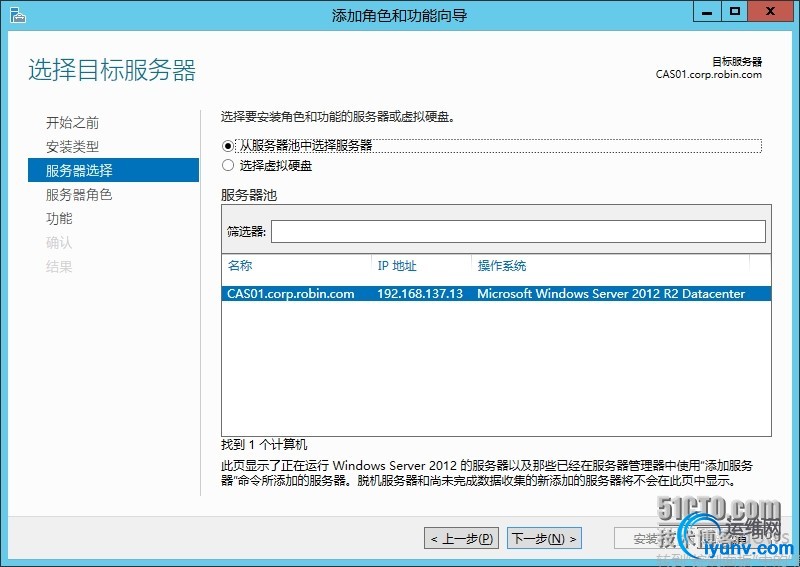Click the Windows Server 2012 R2 Datacenter cell
This screenshot has width=800, height=567.
pos(611,293)
